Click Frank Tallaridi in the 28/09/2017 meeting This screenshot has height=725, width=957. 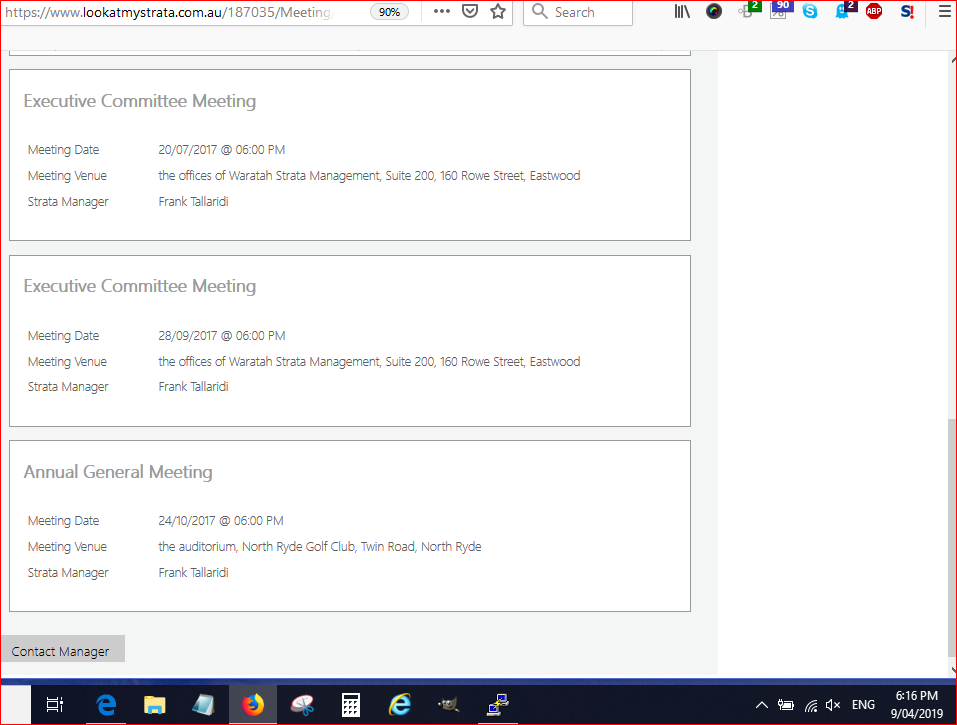[x=193, y=387]
